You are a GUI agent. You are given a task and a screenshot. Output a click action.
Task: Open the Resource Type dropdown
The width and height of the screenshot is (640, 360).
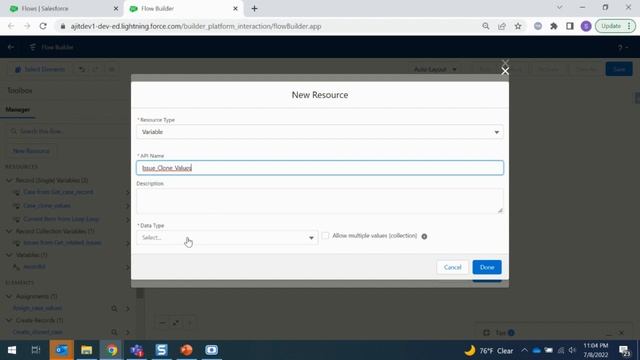[x=320, y=132]
